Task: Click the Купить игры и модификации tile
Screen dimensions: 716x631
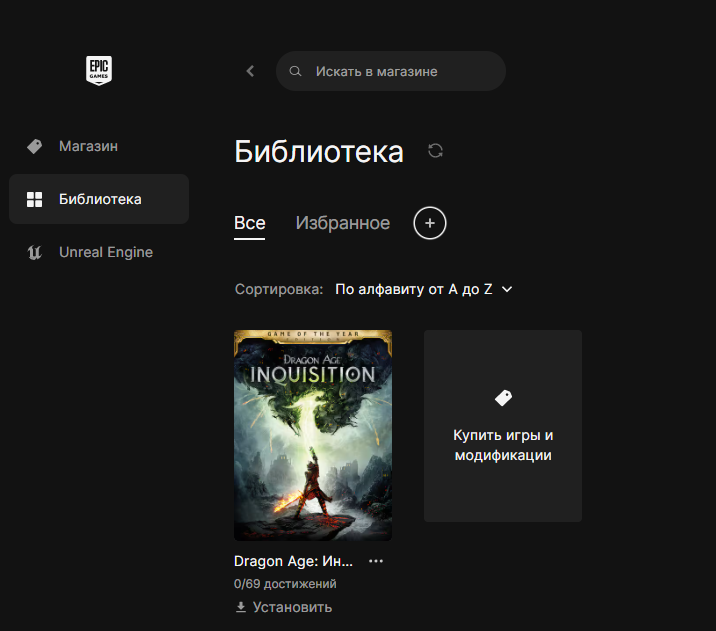Action: (503, 426)
